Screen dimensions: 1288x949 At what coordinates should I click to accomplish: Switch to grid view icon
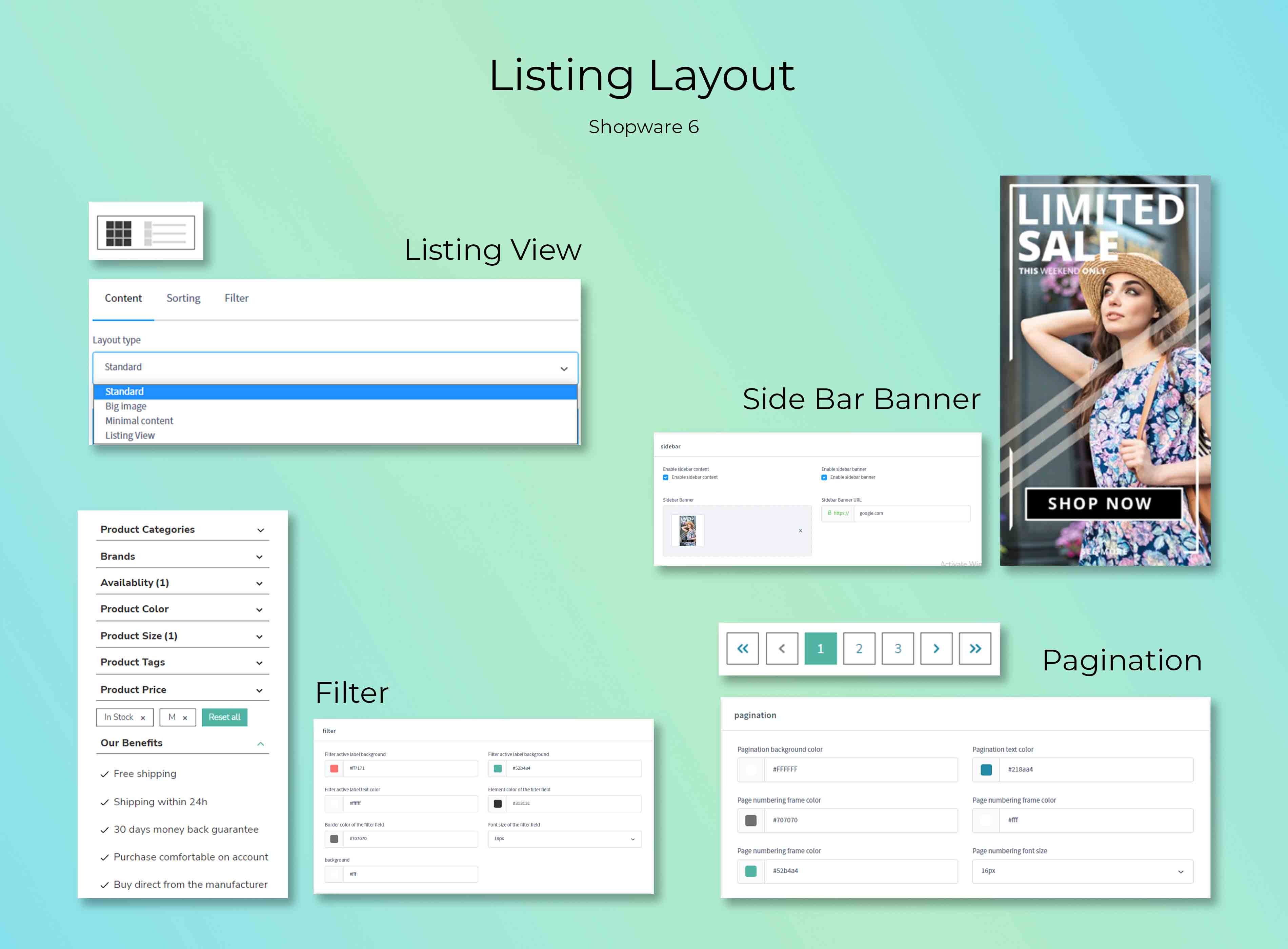pos(119,233)
